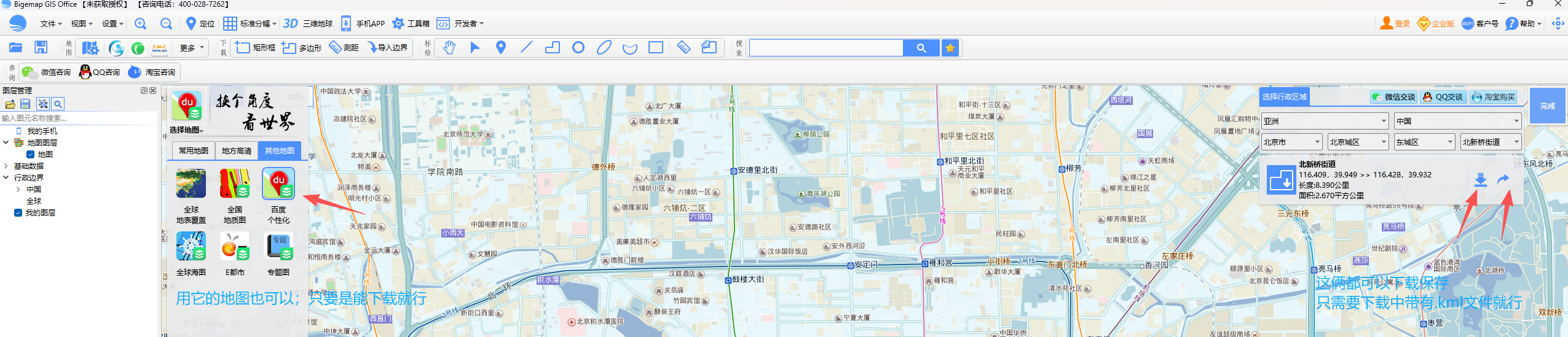
Task: Toggle the 地图 layer checkbox
Action: point(30,154)
